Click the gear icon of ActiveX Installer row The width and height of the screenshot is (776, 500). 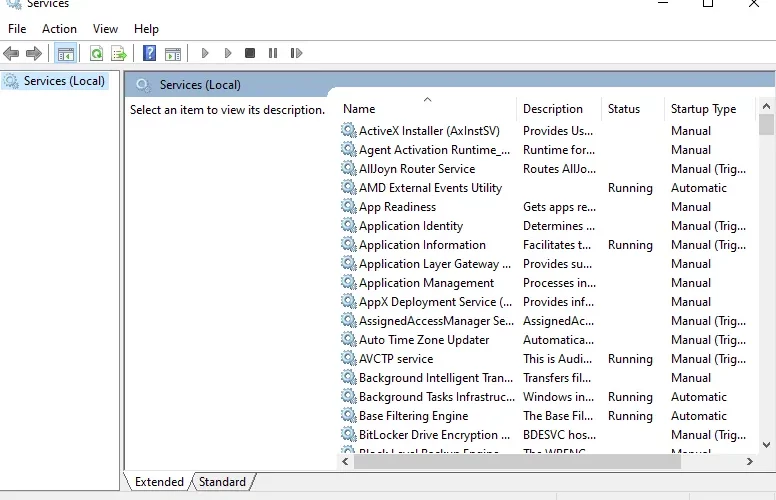tap(348, 130)
